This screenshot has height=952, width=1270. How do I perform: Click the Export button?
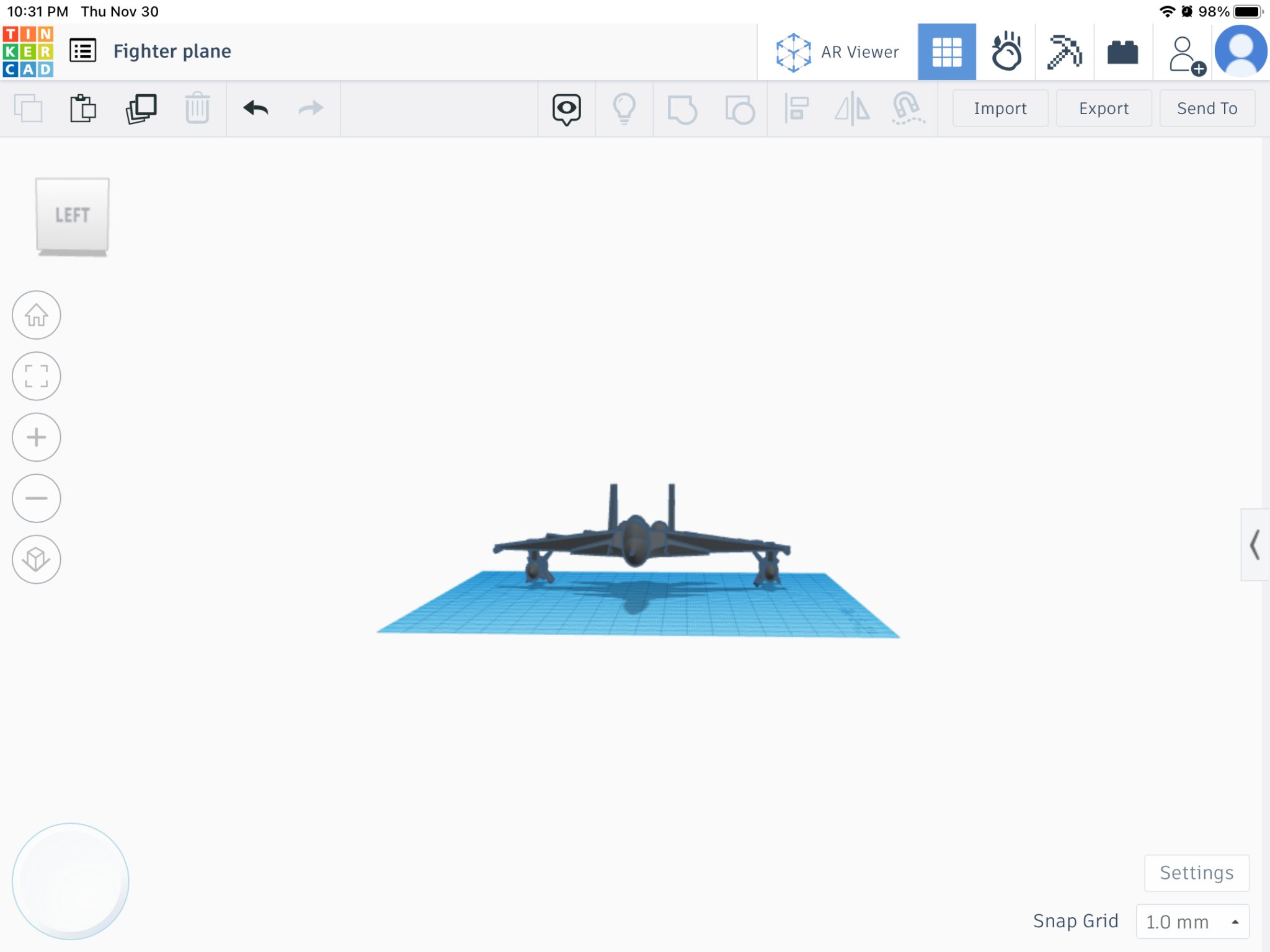coord(1103,108)
